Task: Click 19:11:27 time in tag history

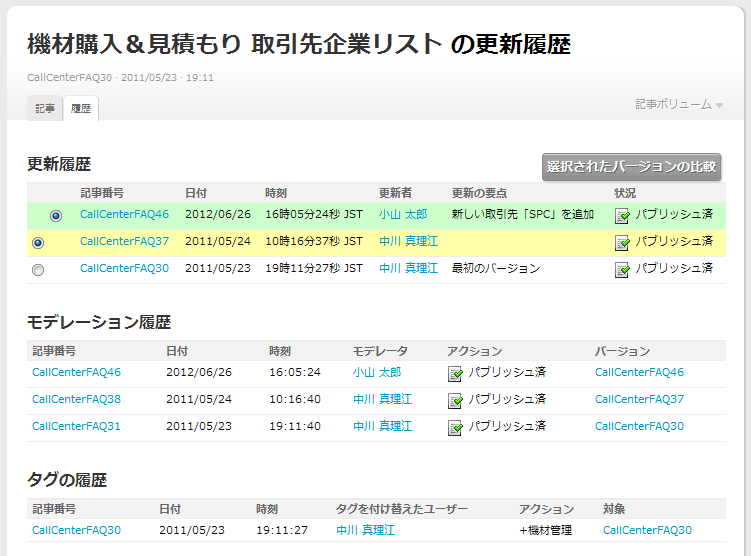Action: (x=282, y=530)
